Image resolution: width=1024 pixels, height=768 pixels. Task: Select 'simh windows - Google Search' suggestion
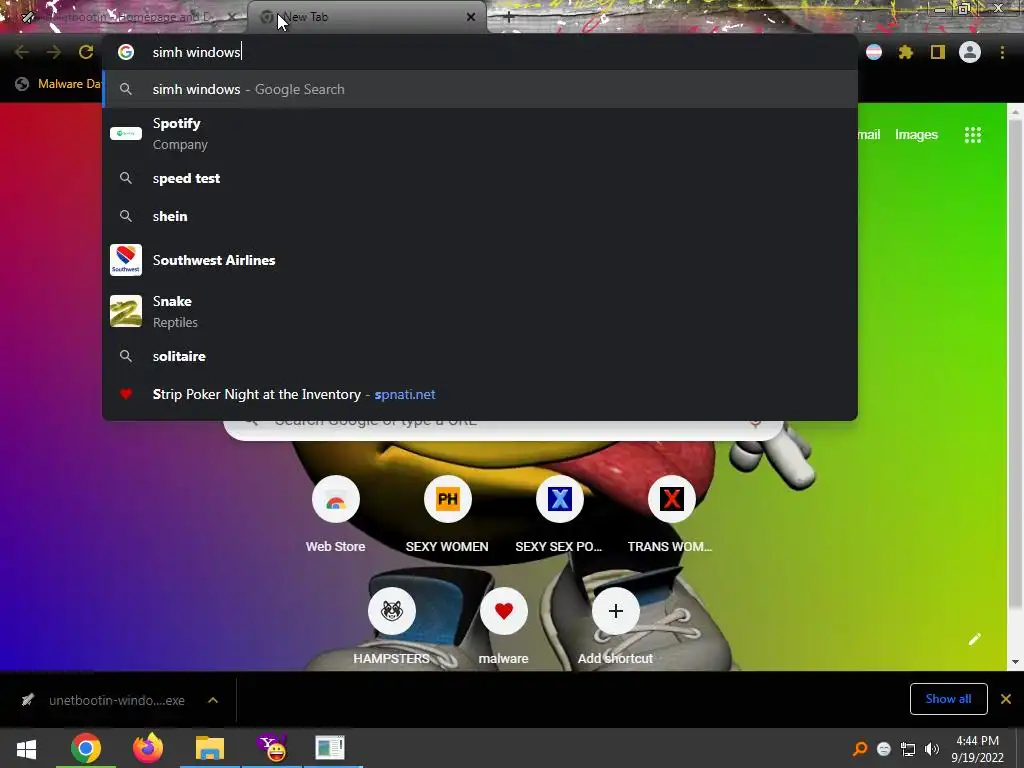pyautogui.click(x=480, y=89)
